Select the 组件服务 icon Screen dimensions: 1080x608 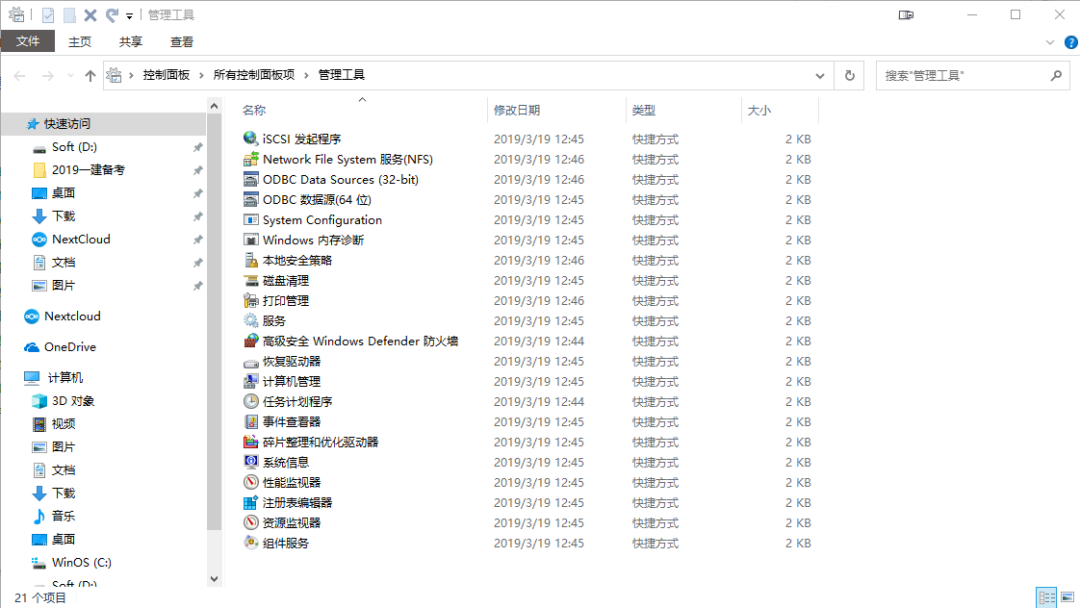click(x=251, y=543)
